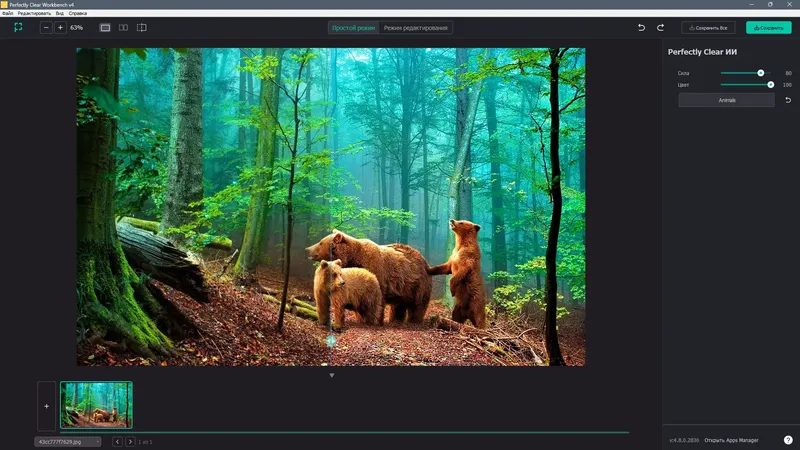Viewport: 800px width, 450px height.
Task: Click the Цвет value 100
Action: [x=787, y=85]
